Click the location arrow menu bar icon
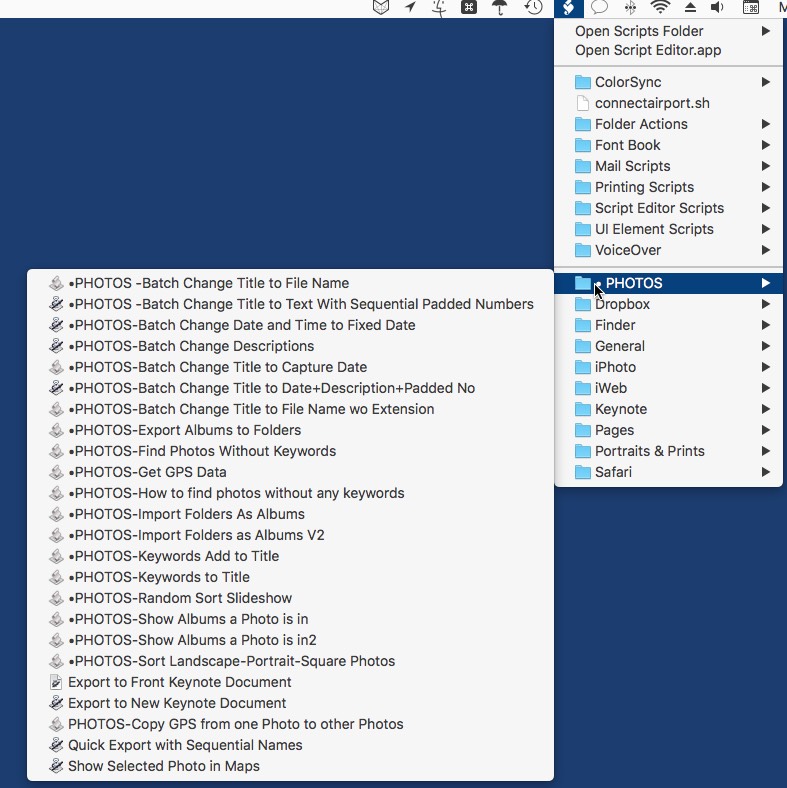The width and height of the screenshot is (787, 788). click(411, 7)
